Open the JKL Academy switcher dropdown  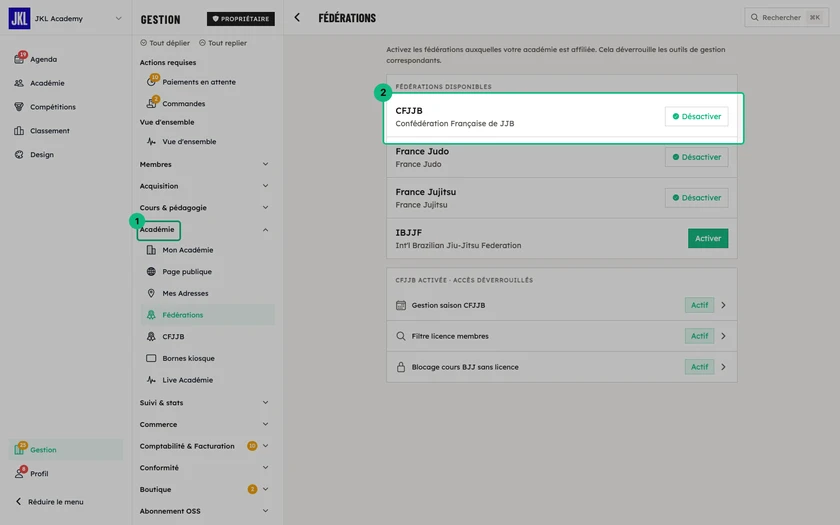tap(118, 18)
